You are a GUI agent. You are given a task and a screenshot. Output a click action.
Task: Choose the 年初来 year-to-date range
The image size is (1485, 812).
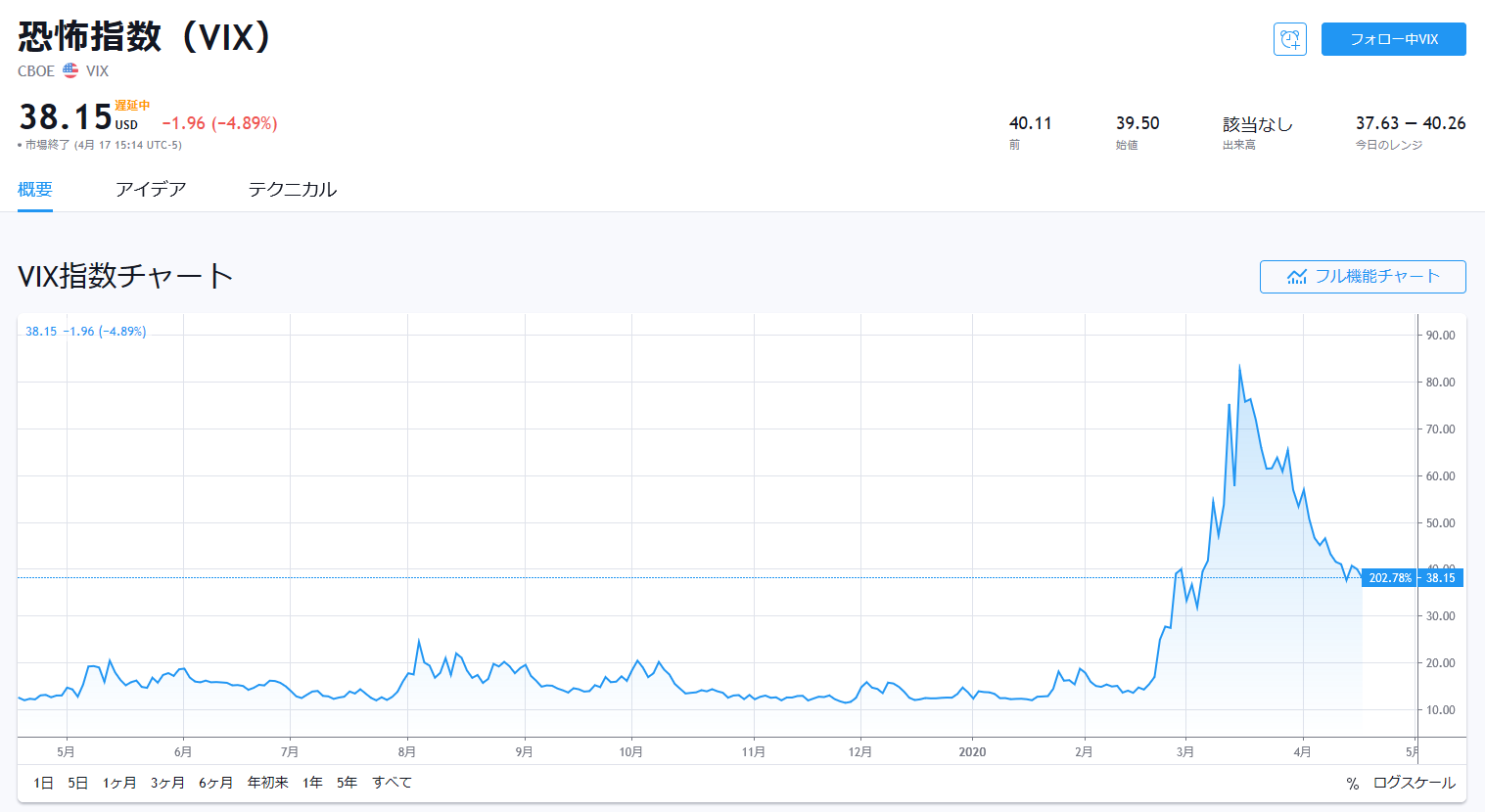point(267,783)
